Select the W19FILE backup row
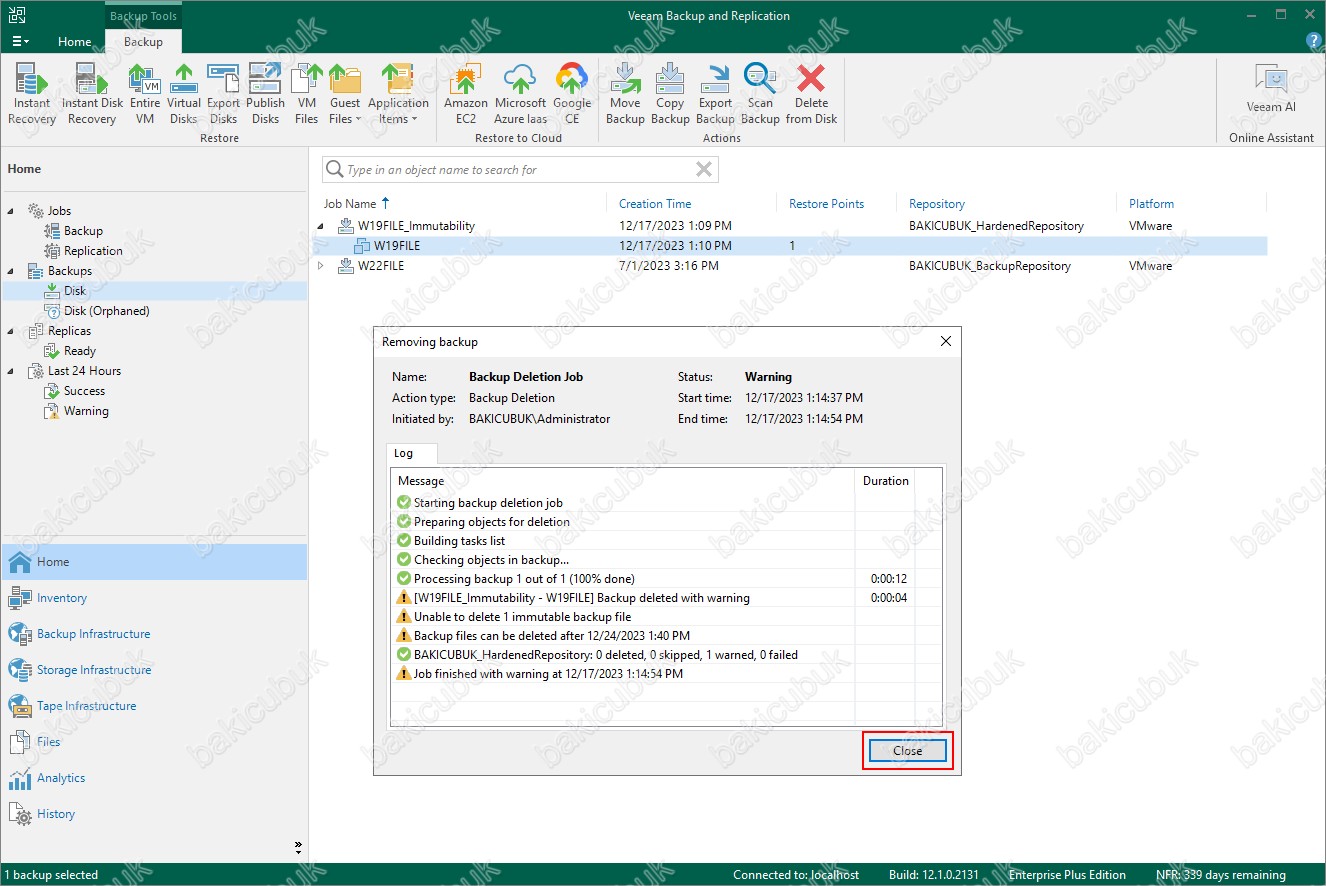 click(789, 246)
